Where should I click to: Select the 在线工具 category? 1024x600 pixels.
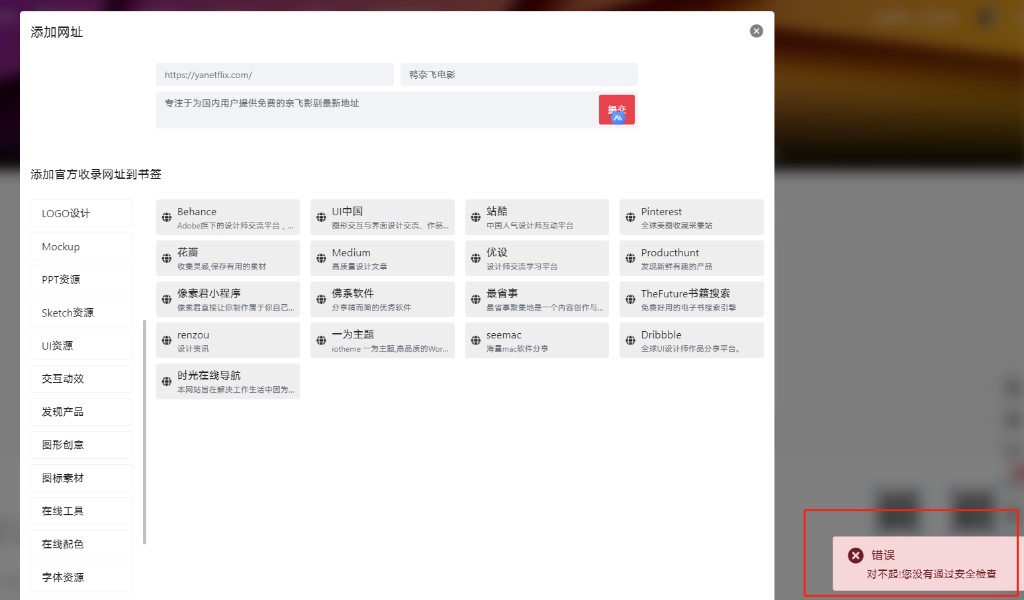click(82, 511)
